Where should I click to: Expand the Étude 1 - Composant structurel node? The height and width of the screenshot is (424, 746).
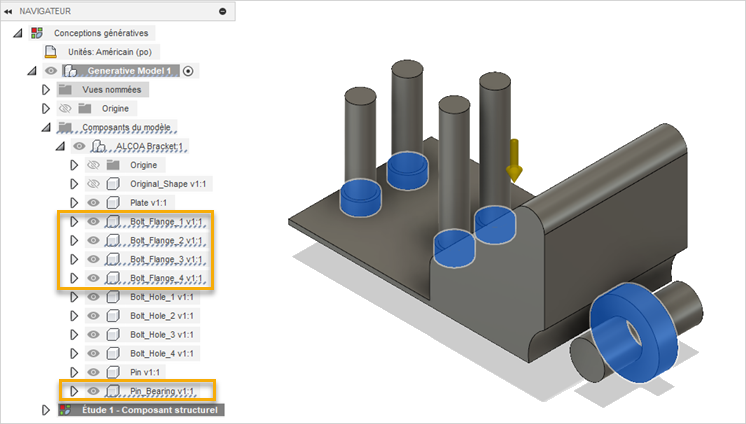(x=46, y=410)
